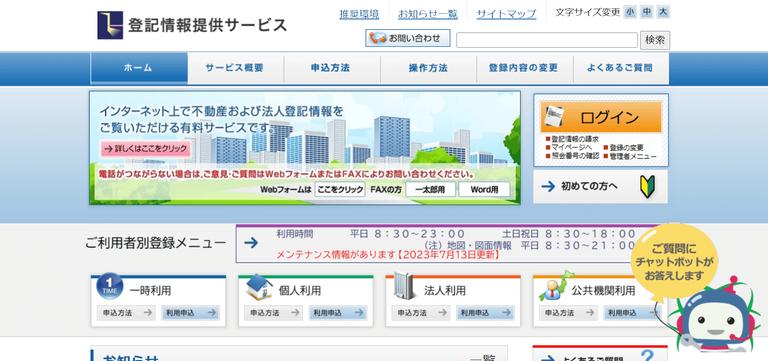This screenshot has height=361, width=768.
Task: Click the document icon on ログイン
Action: tap(554, 117)
